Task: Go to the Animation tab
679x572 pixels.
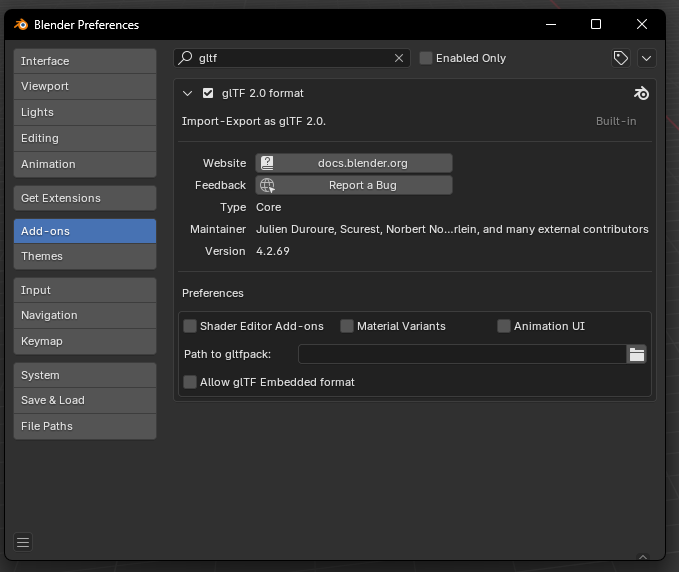Action: pos(85,165)
